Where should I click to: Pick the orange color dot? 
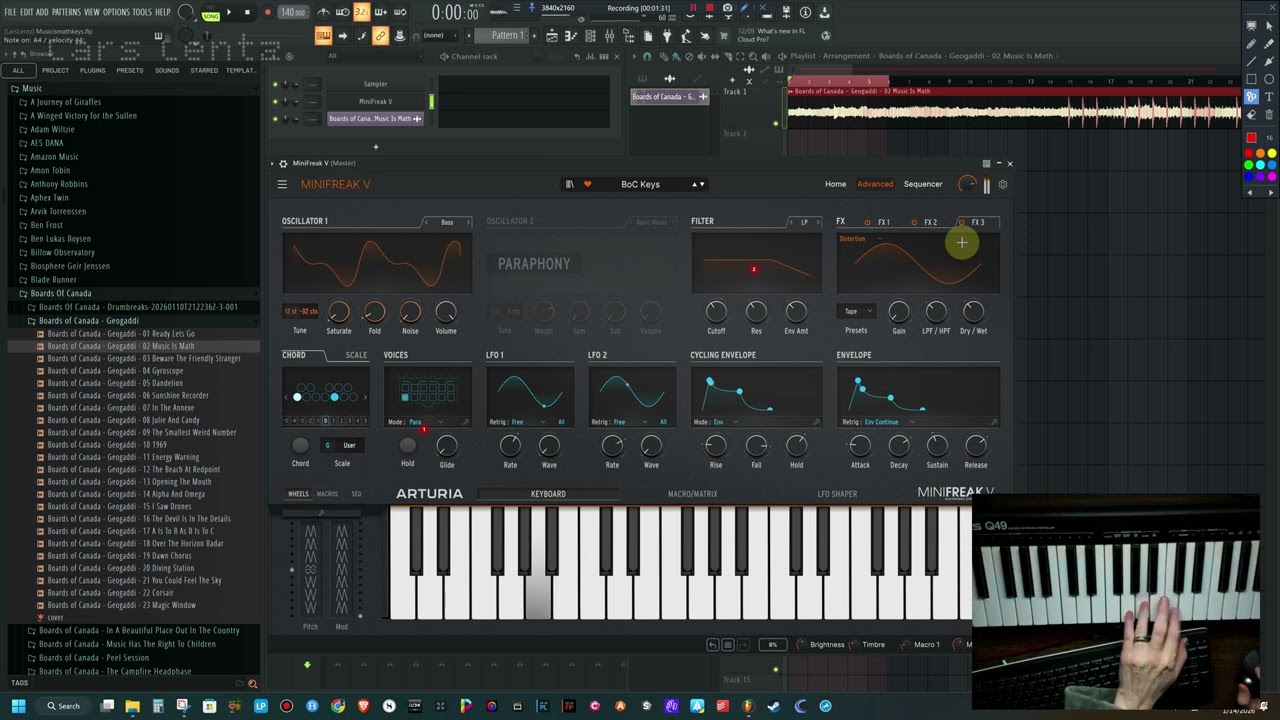click(x=1260, y=153)
